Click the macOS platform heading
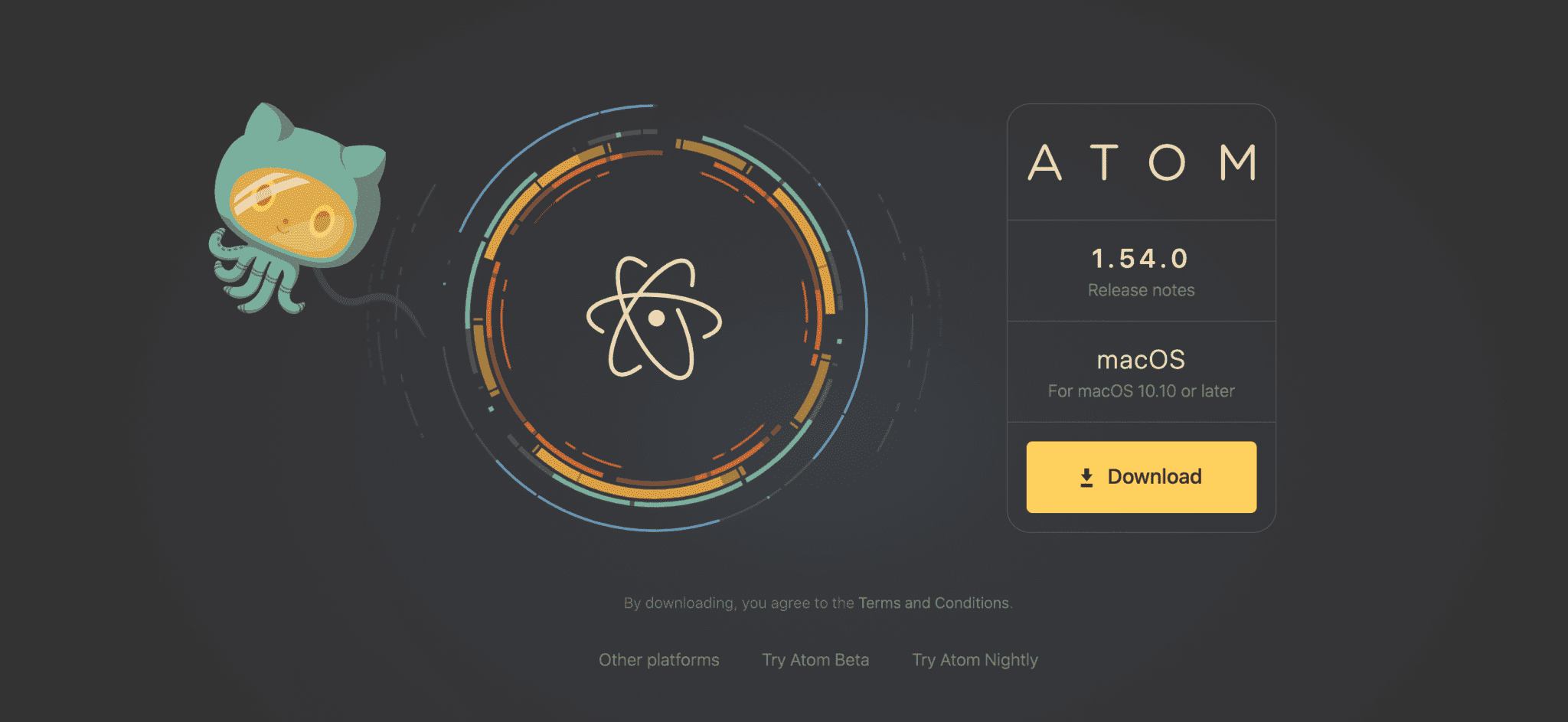This screenshot has height=722, width=1568. (x=1141, y=360)
